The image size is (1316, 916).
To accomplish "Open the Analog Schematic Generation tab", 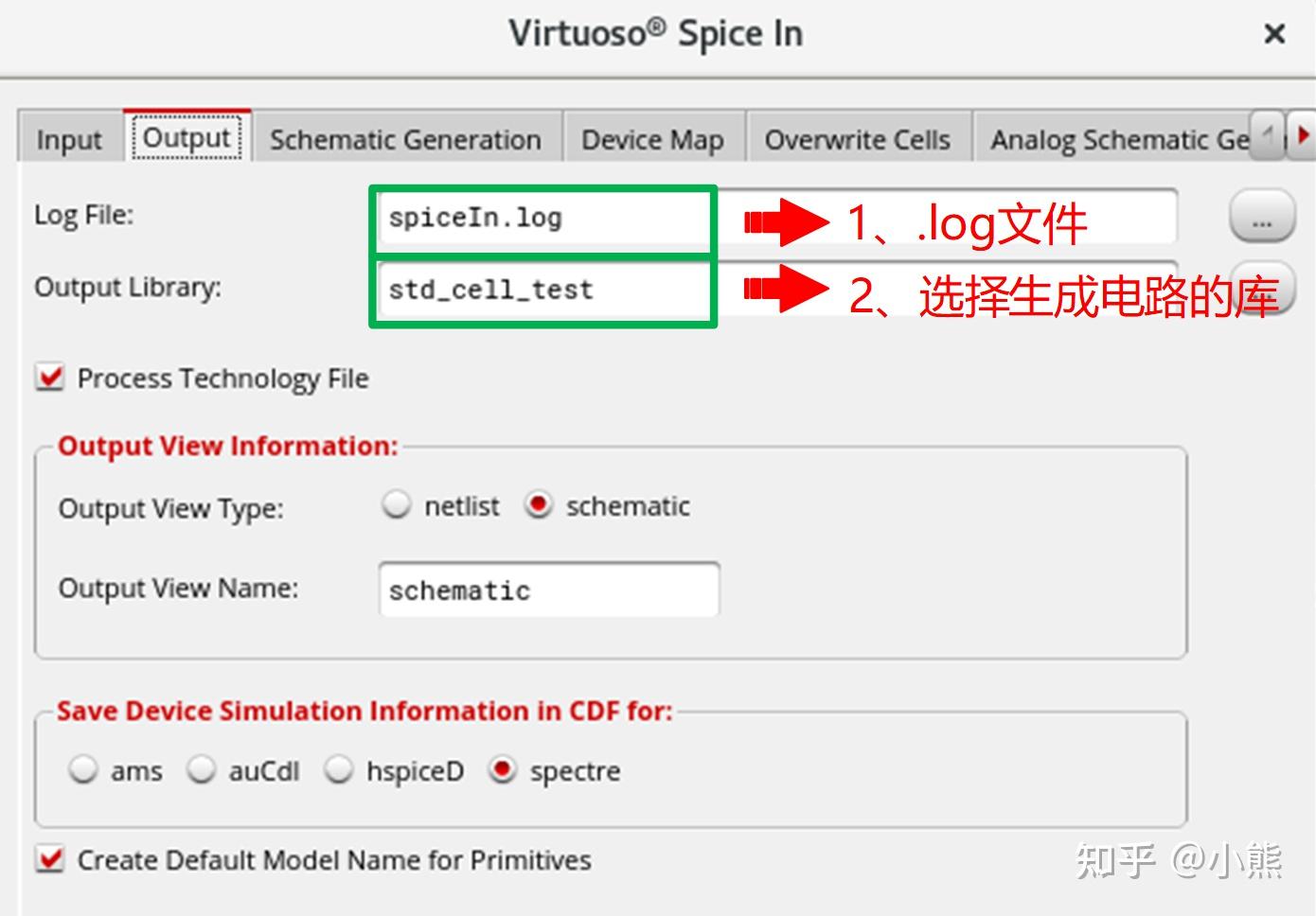I will pos(1117,138).
